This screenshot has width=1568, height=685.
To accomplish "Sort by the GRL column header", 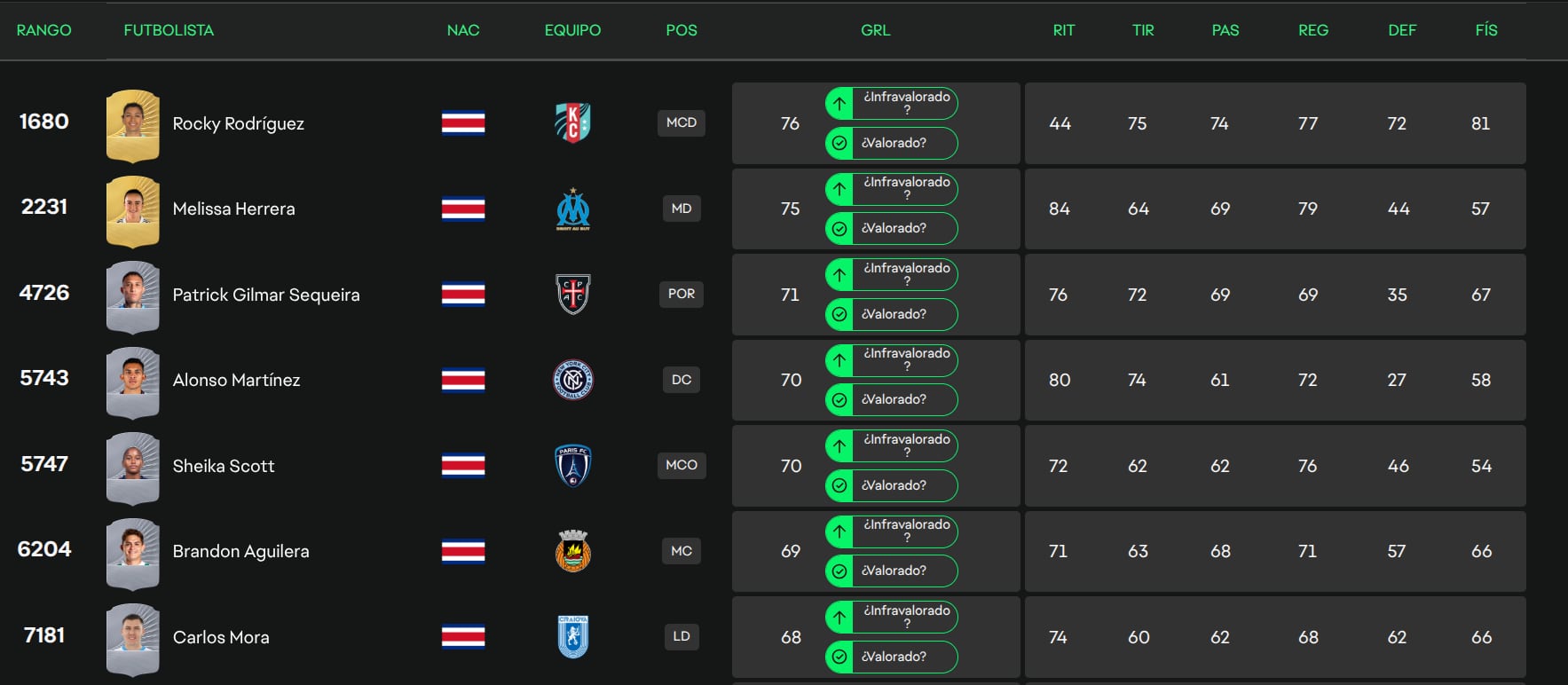I will (875, 29).
